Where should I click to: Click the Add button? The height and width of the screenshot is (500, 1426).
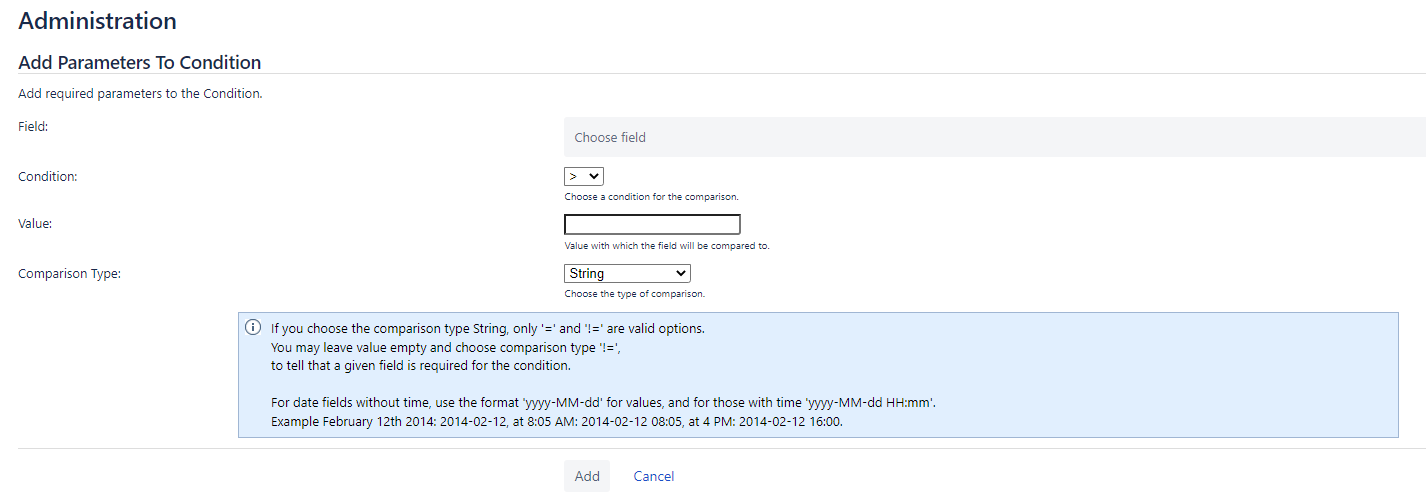click(587, 476)
